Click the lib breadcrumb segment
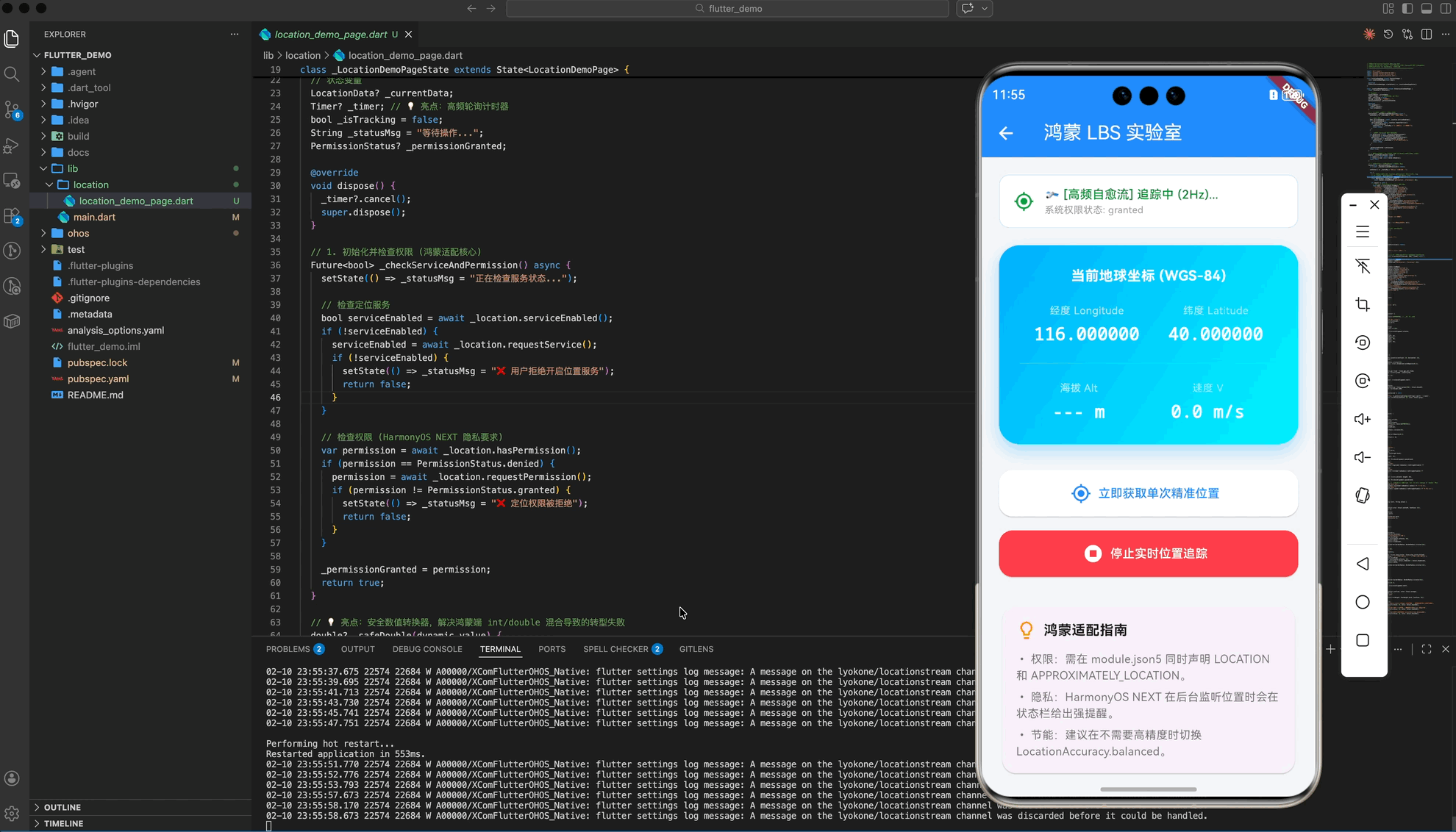 268,55
